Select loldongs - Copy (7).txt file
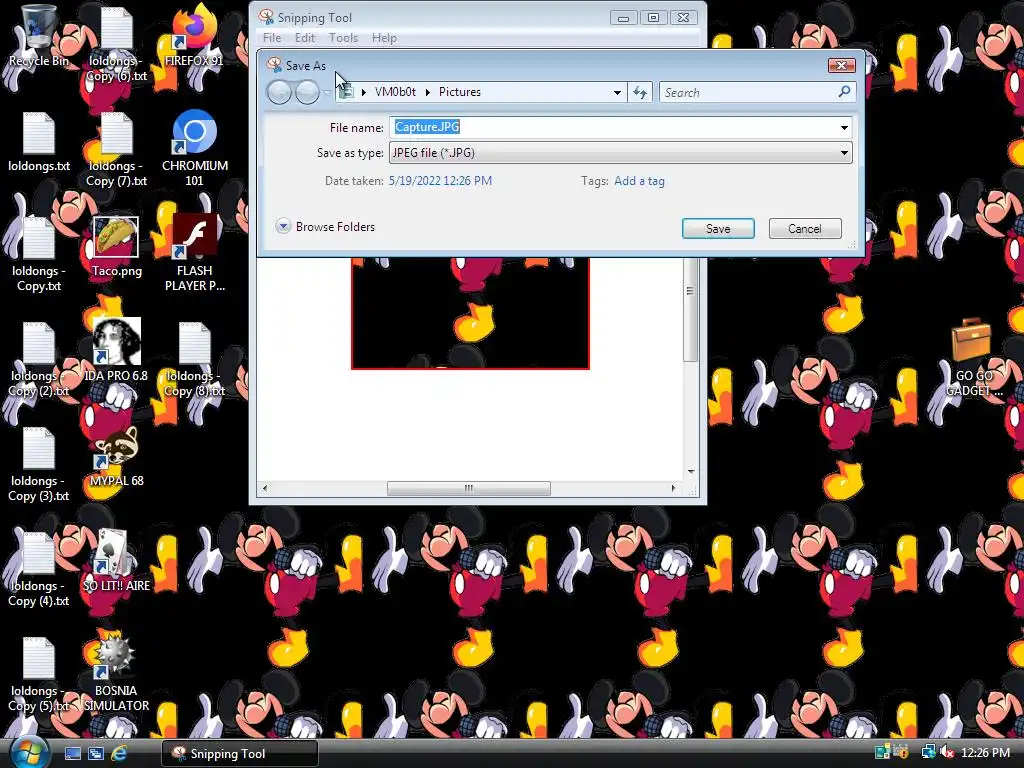Image resolution: width=1024 pixels, height=768 pixels. (x=117, y=148)
